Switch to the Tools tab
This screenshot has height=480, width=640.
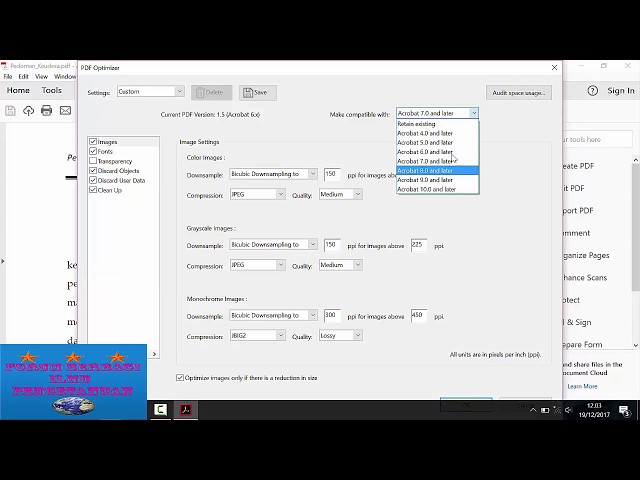point(51,90)
